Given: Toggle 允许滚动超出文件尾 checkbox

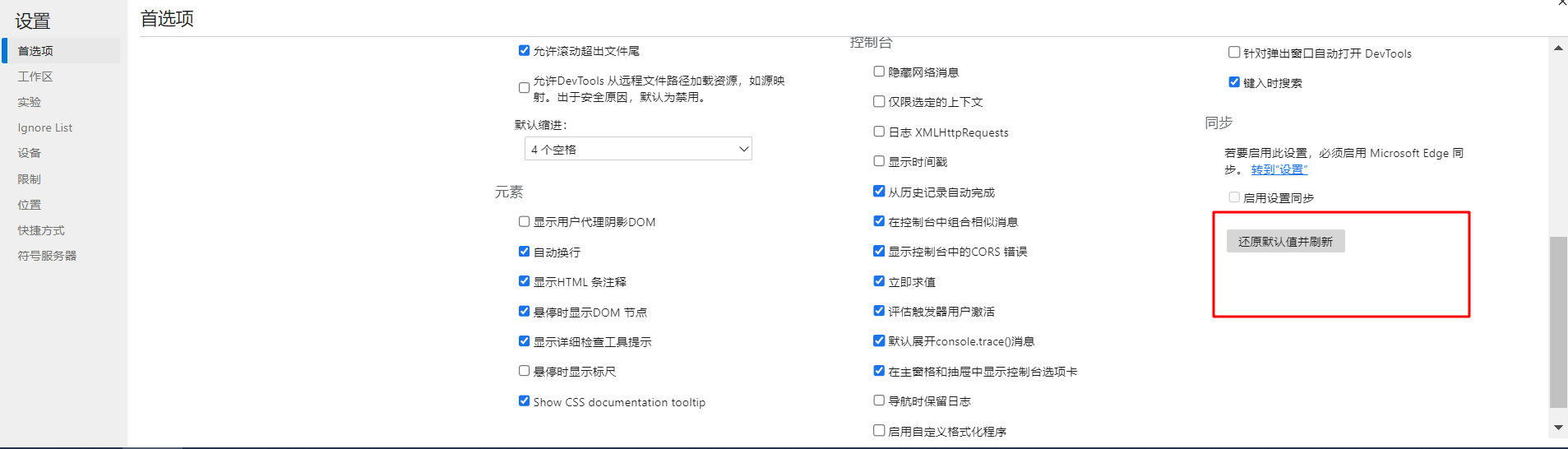Looking at the screenshot, I should (x=524, y=50).
